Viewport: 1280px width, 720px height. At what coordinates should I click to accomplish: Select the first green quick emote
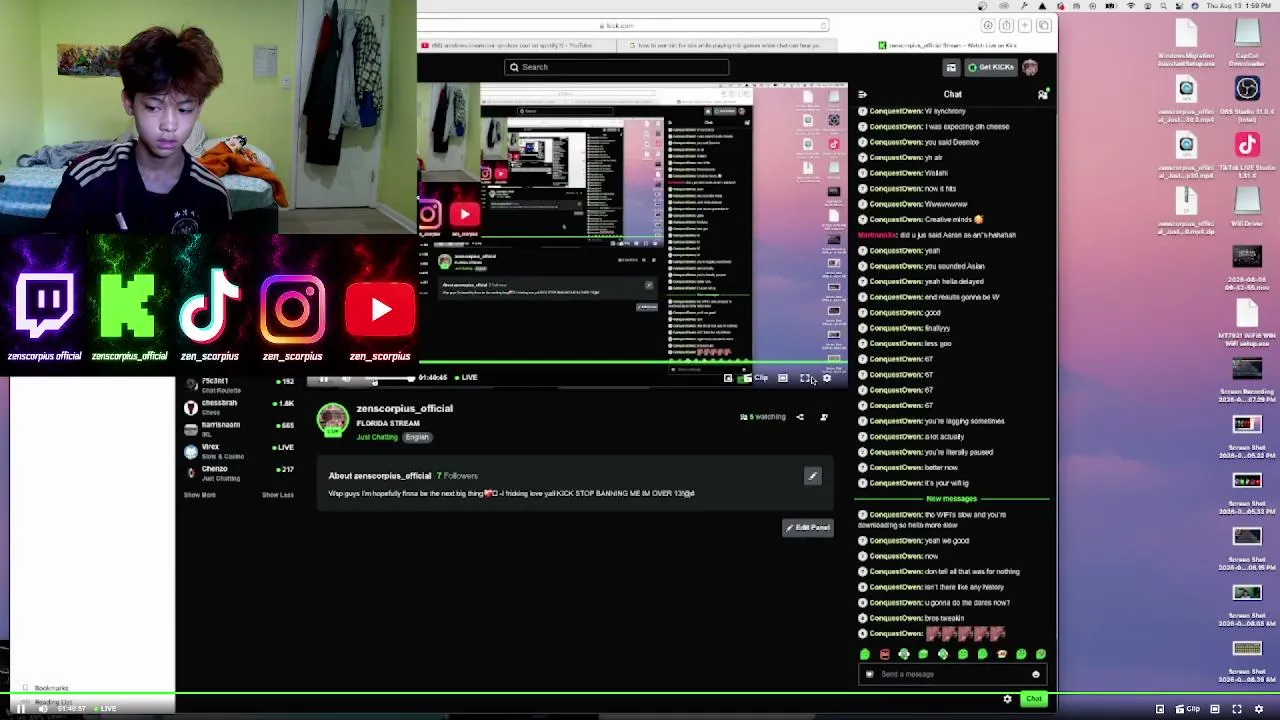pyautogui.click(x=865, y=654)
